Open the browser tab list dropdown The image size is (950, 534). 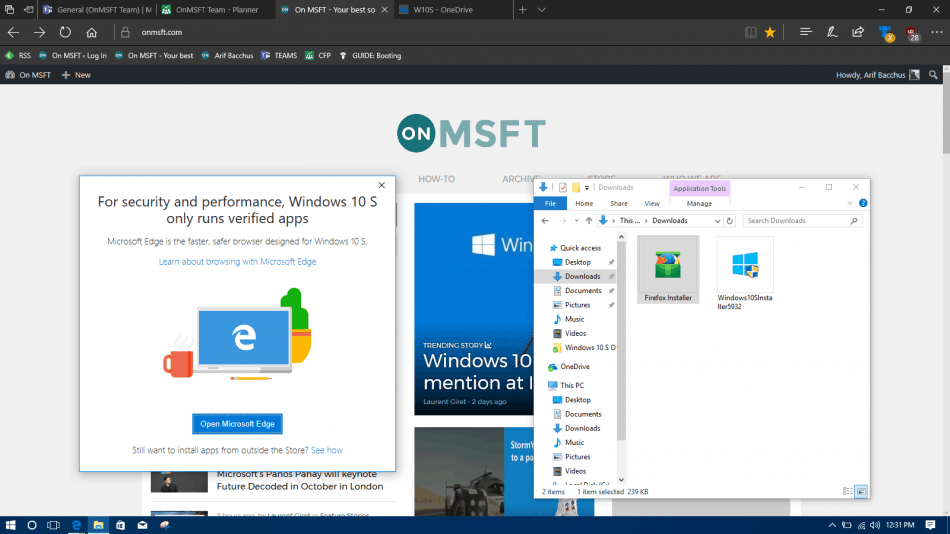pyautogui.click(x=542, y=10)
